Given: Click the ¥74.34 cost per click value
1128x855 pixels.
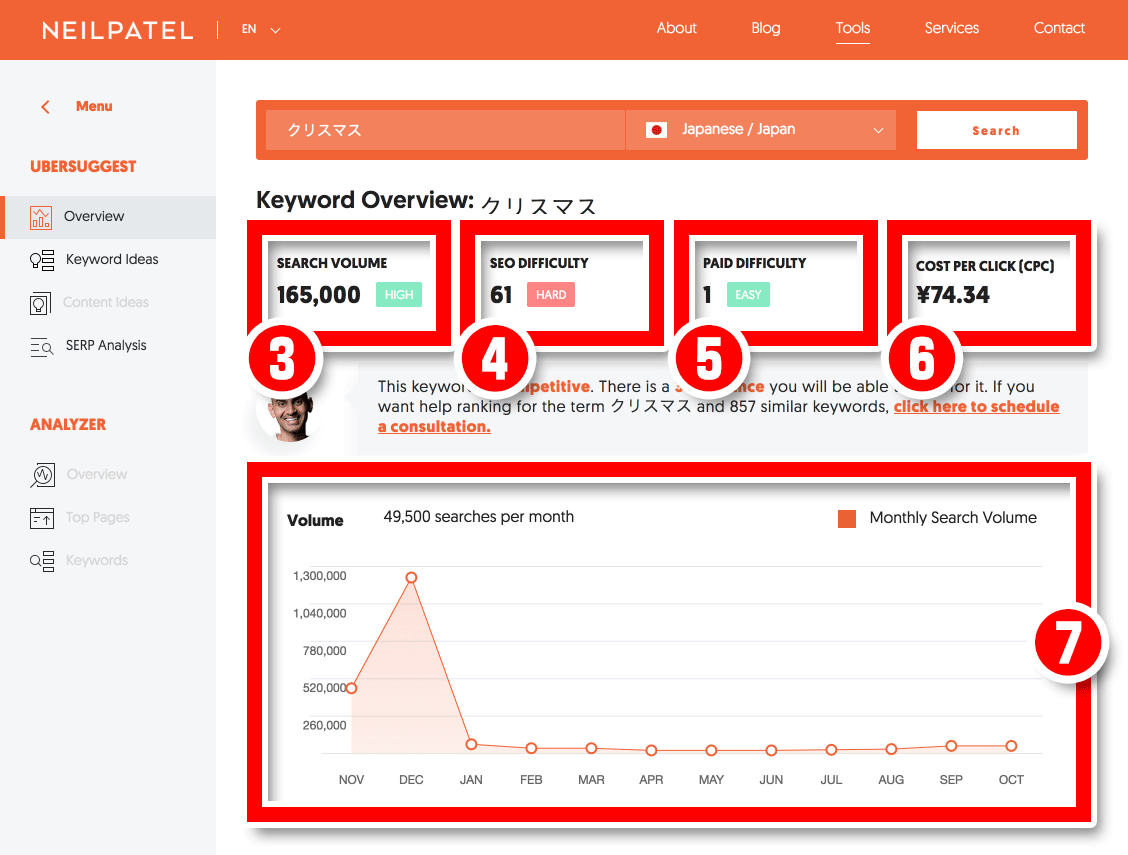Looking at the screenshot, I should click(953, 295).
